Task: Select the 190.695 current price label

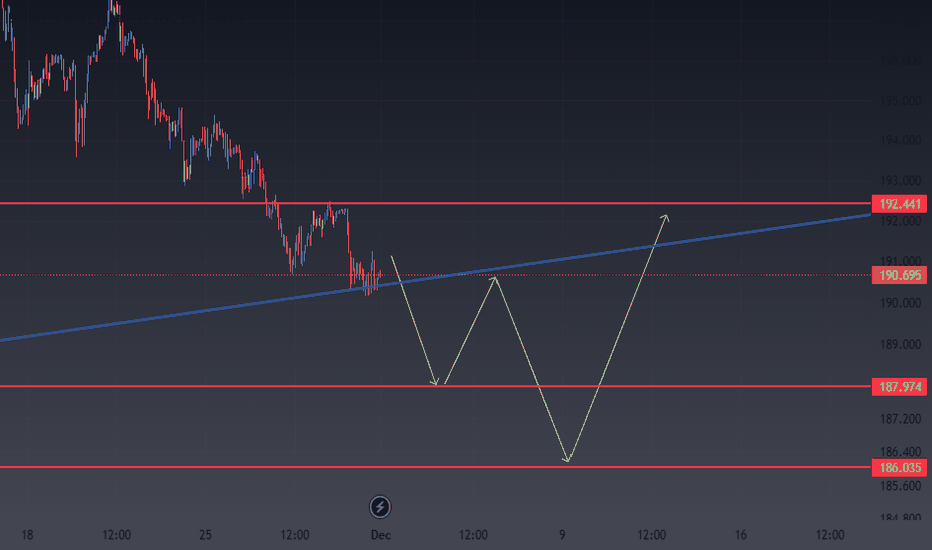Action: pos(899,275)
